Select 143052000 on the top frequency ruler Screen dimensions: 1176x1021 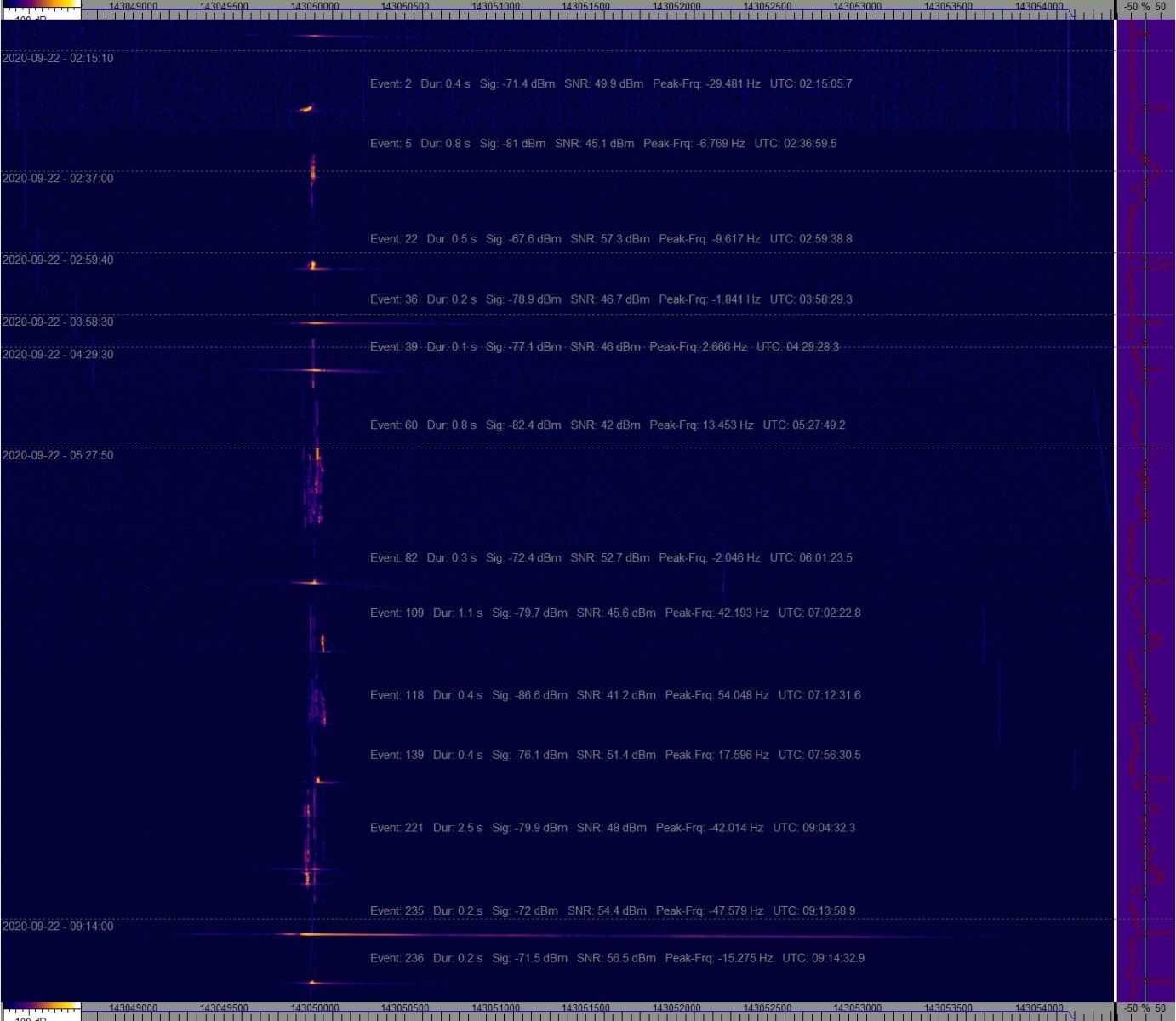coord(676,6)
